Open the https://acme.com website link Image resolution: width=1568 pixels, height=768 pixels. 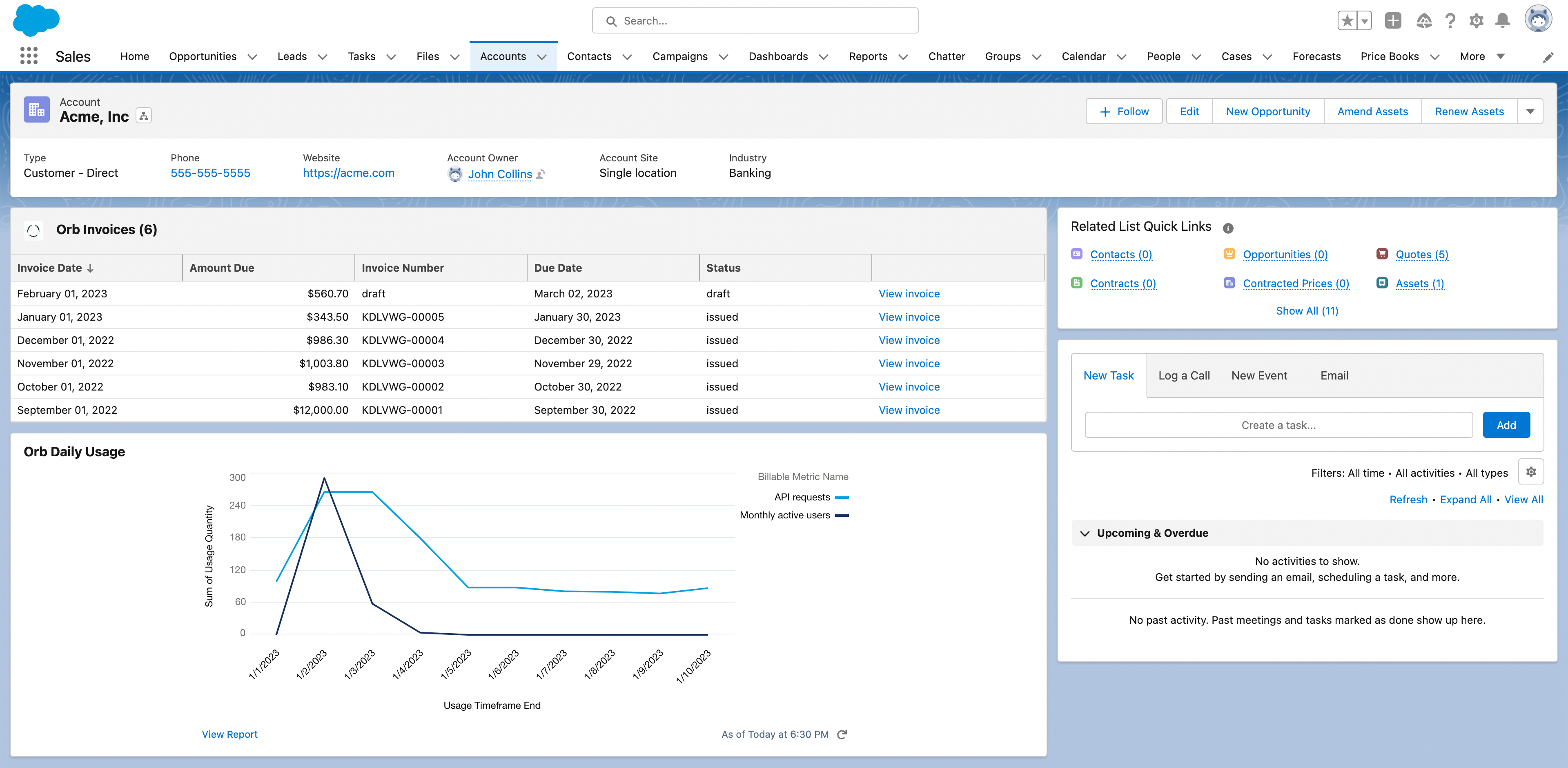click(x=348, y=173)
